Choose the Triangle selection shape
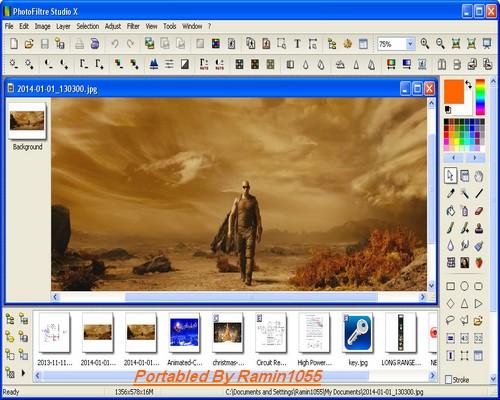The height and width of the screenshot is (400, 500). click(464, 303)
